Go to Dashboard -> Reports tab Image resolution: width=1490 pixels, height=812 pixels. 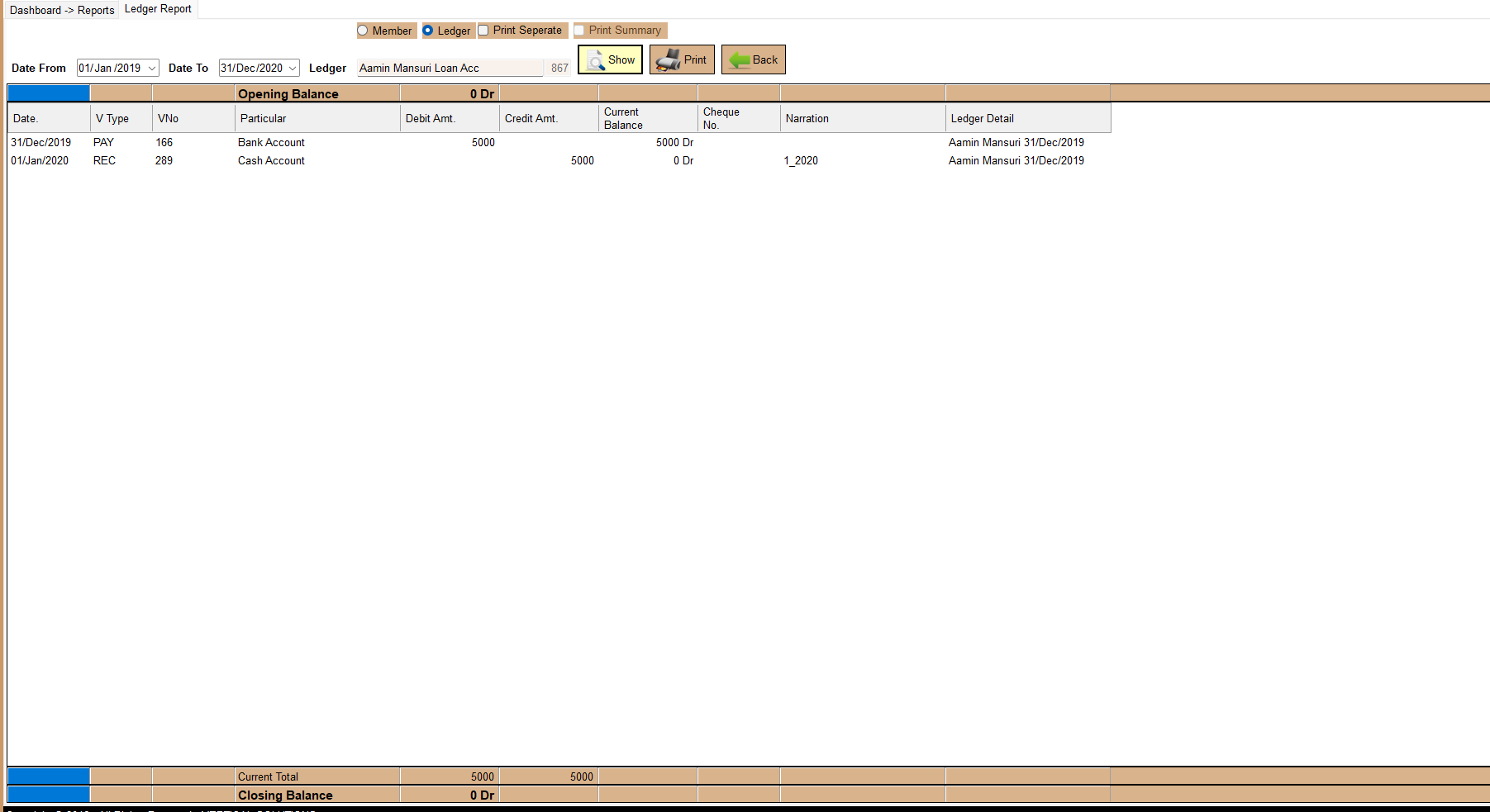pos(62,10)
